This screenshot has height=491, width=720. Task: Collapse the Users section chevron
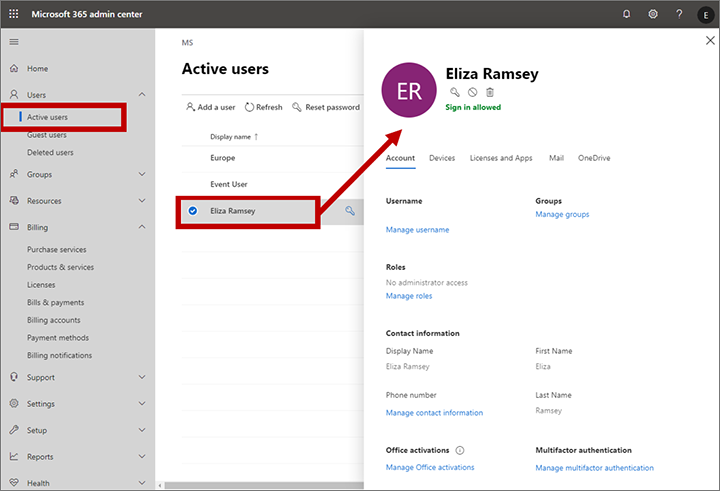[x=142, y=94]
